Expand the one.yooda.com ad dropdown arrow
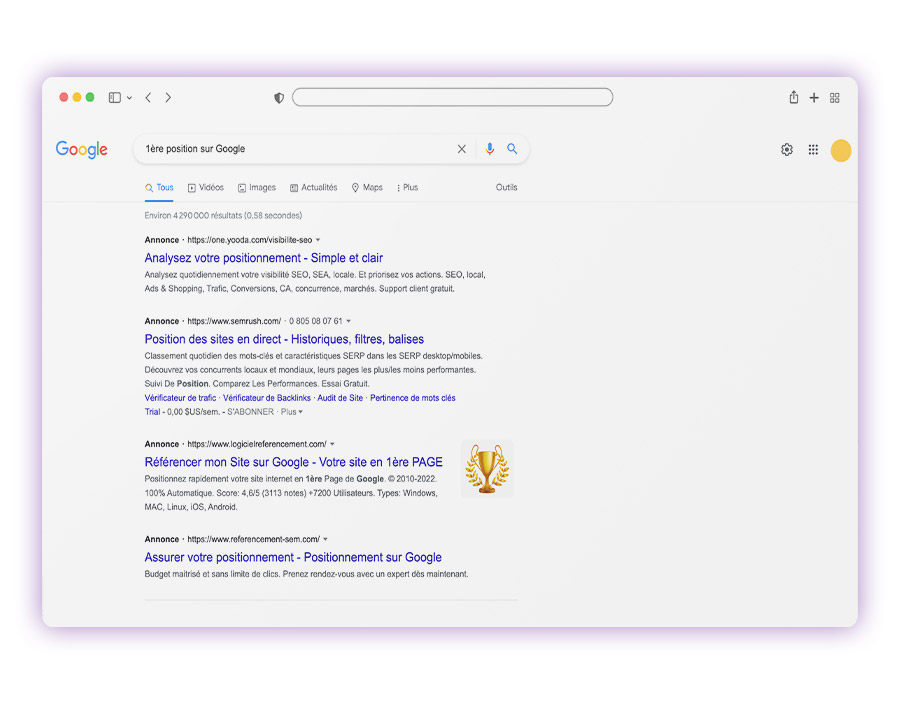Screen dimensions: 900x705 tap(318, 240)
